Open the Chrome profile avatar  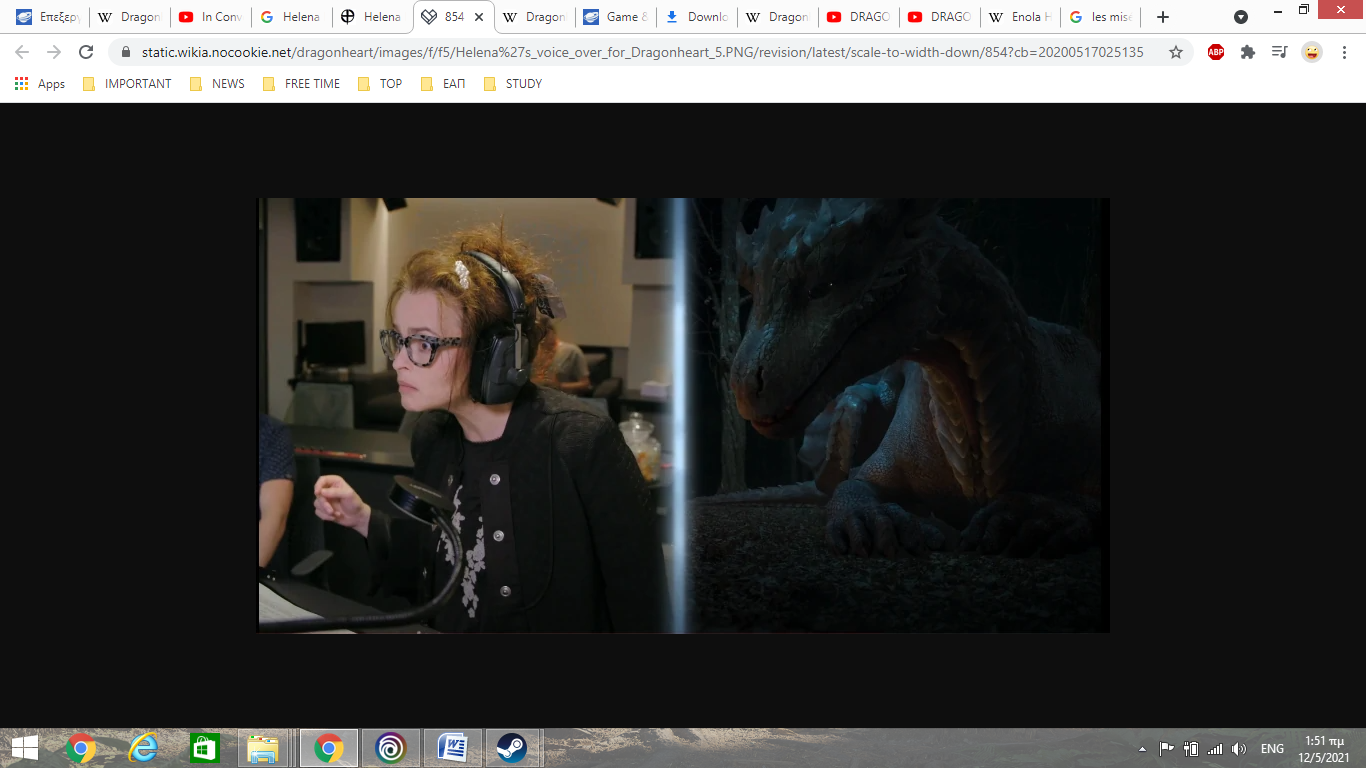tap(1312, 52)
